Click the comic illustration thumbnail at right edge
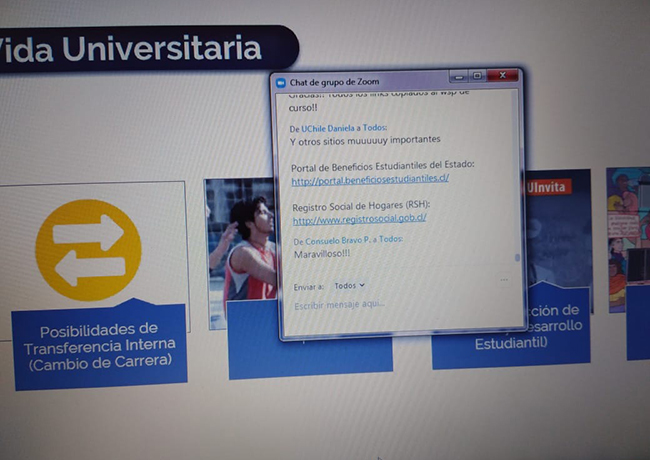 coord(628,239)
